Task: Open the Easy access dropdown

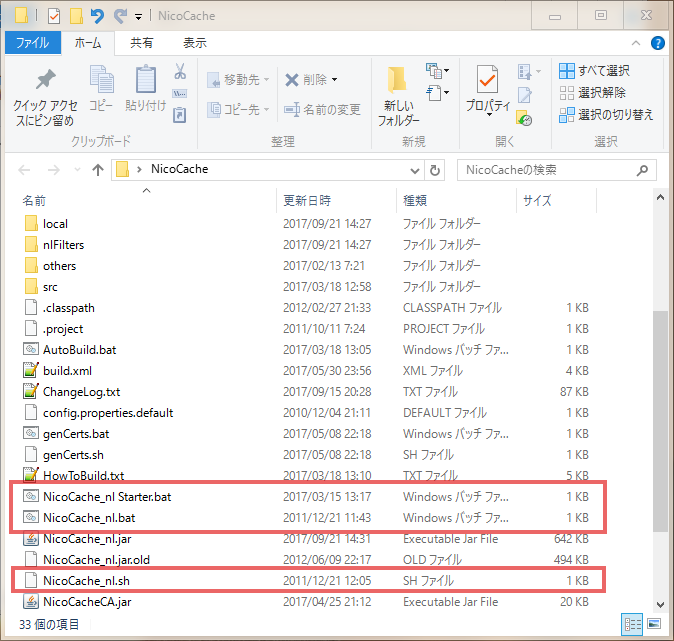Action: click(438, 92)
